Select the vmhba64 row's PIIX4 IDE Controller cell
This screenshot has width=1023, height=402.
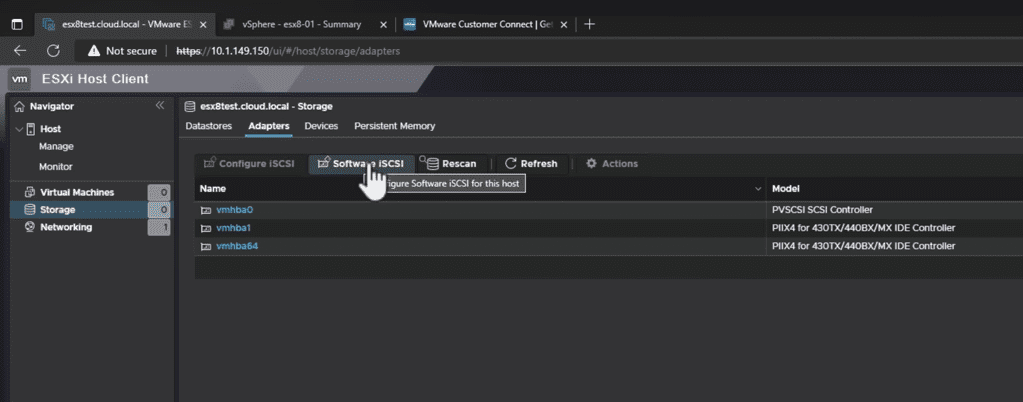click(863, 246)
